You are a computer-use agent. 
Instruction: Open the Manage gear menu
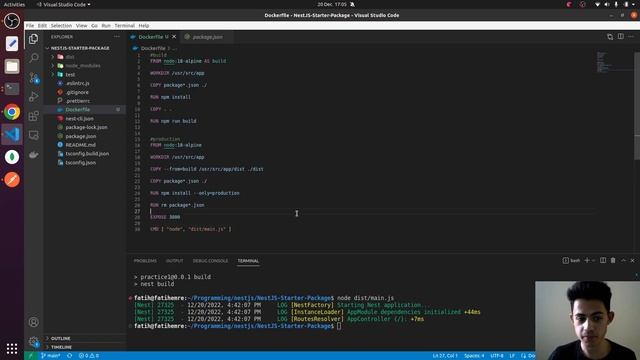tap(33, 341)
